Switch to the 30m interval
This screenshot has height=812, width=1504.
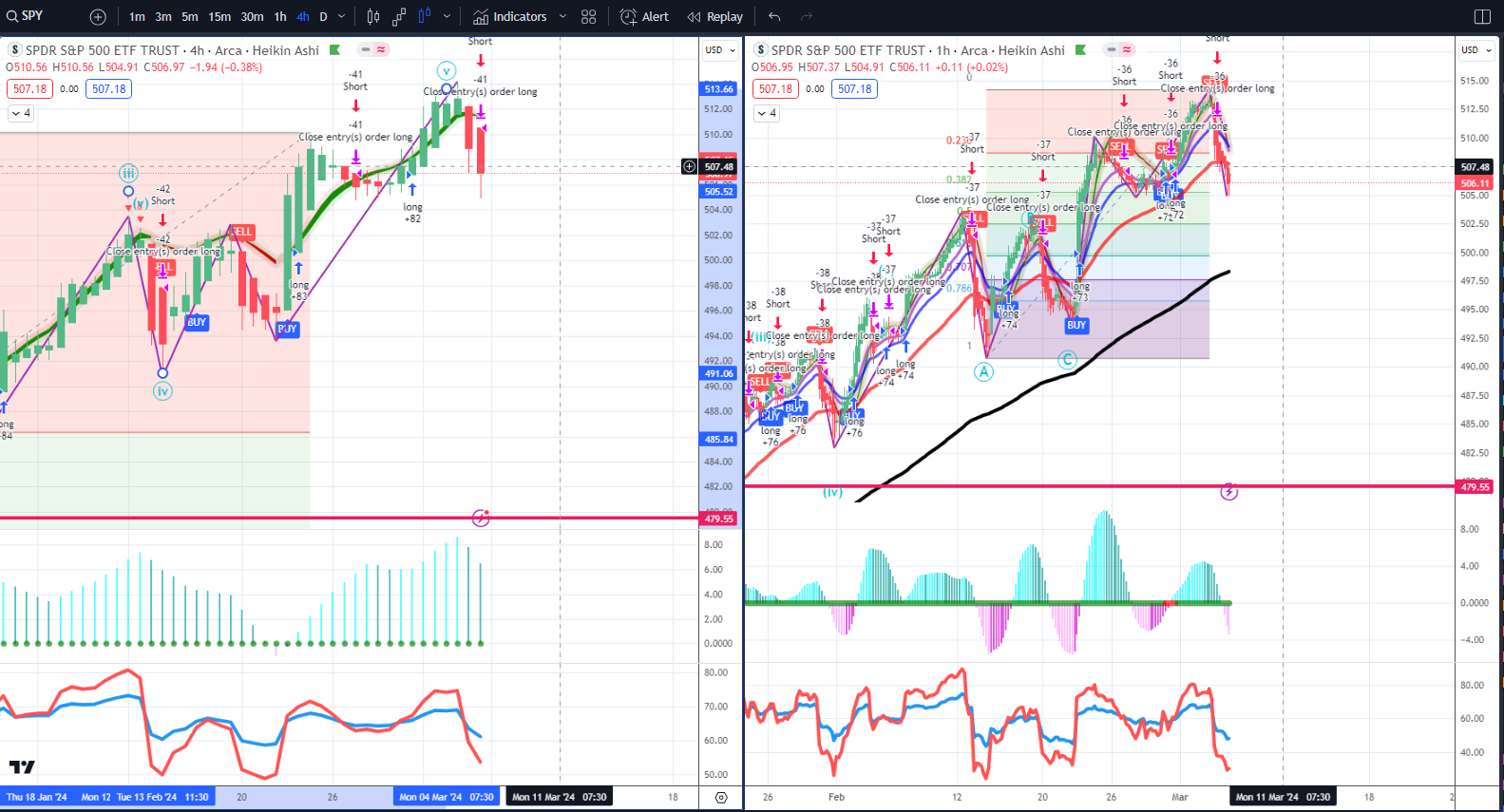point(252,17)
